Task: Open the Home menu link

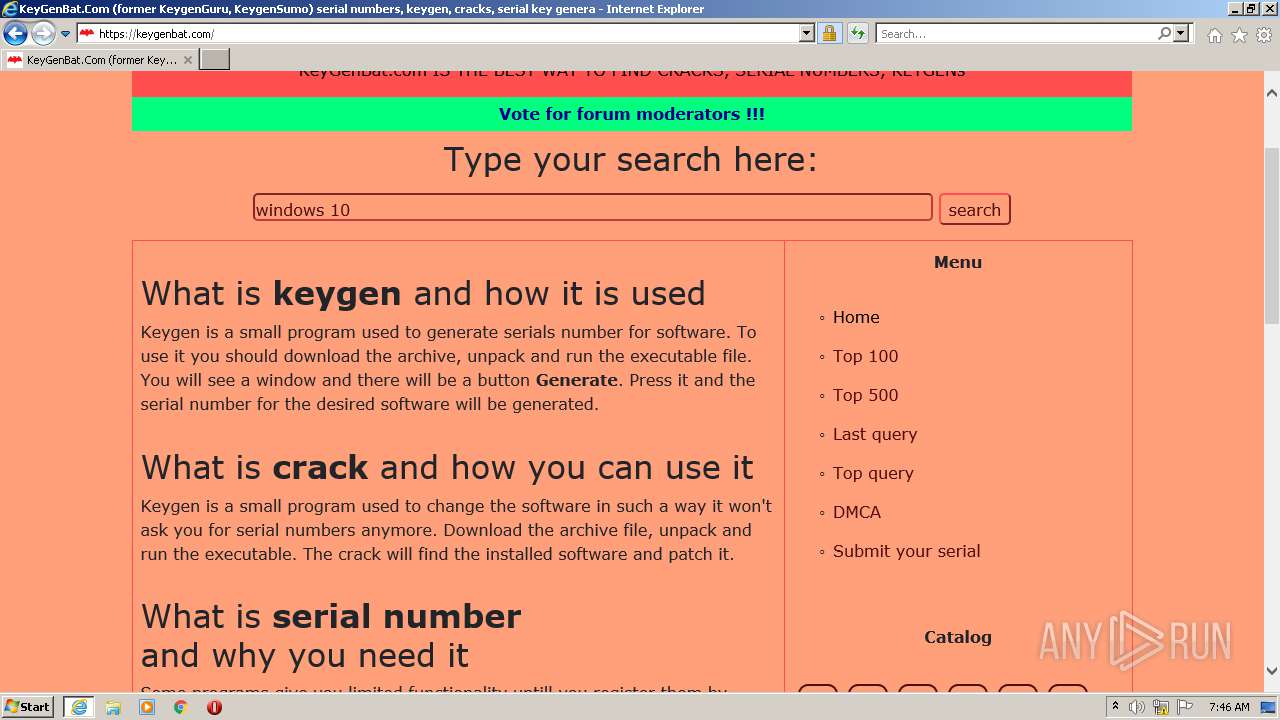Action: [x=856, y=317]
